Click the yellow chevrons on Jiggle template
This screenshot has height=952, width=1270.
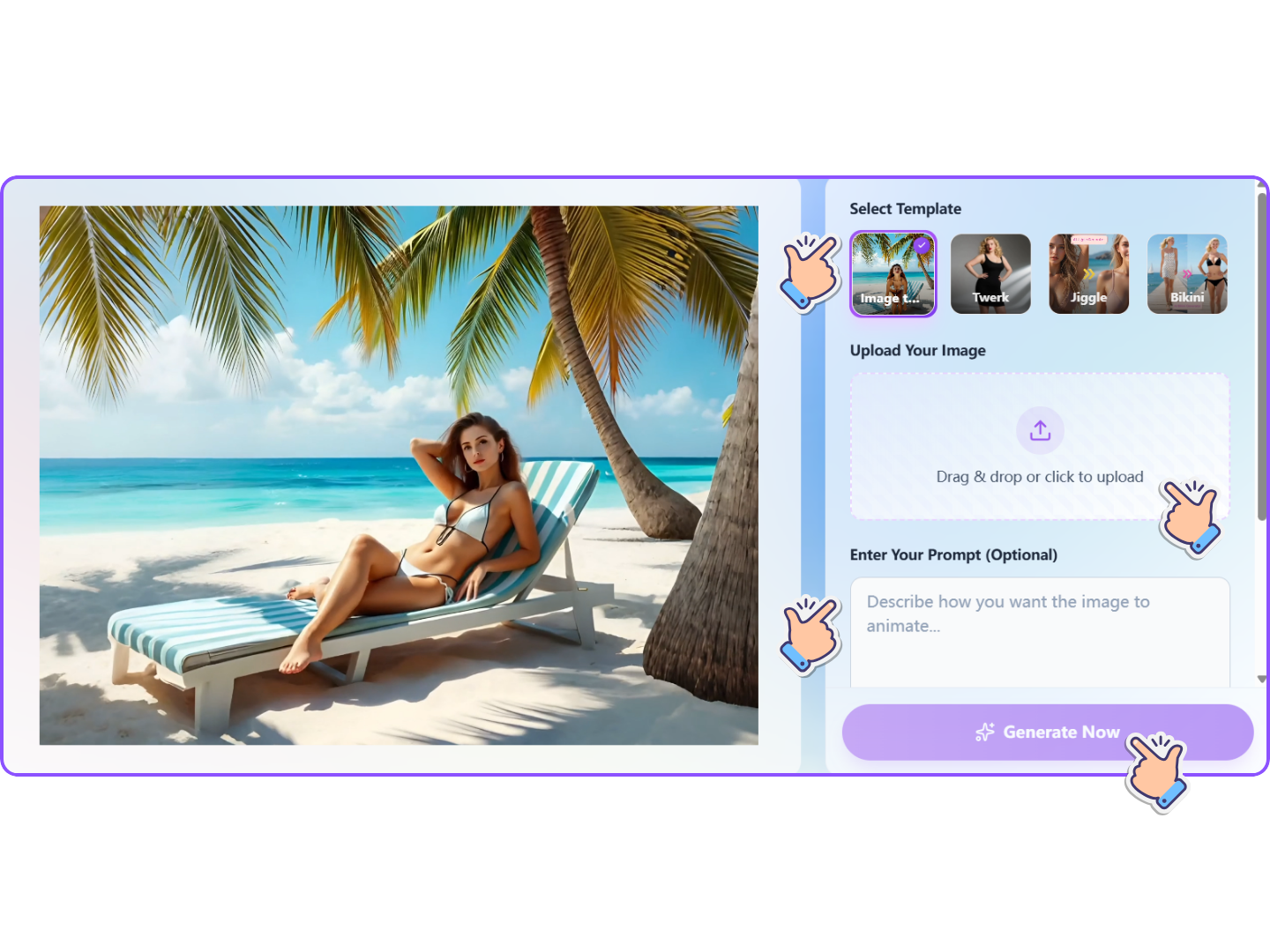[1088, 273]
